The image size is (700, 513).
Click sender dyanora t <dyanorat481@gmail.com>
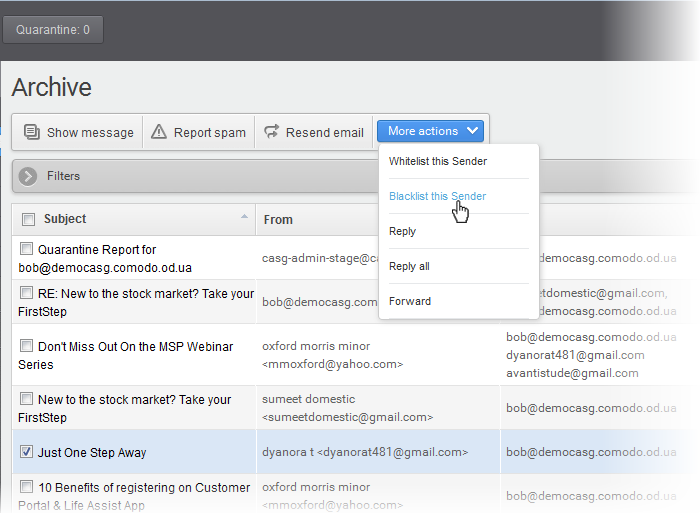tap(365, 452)
